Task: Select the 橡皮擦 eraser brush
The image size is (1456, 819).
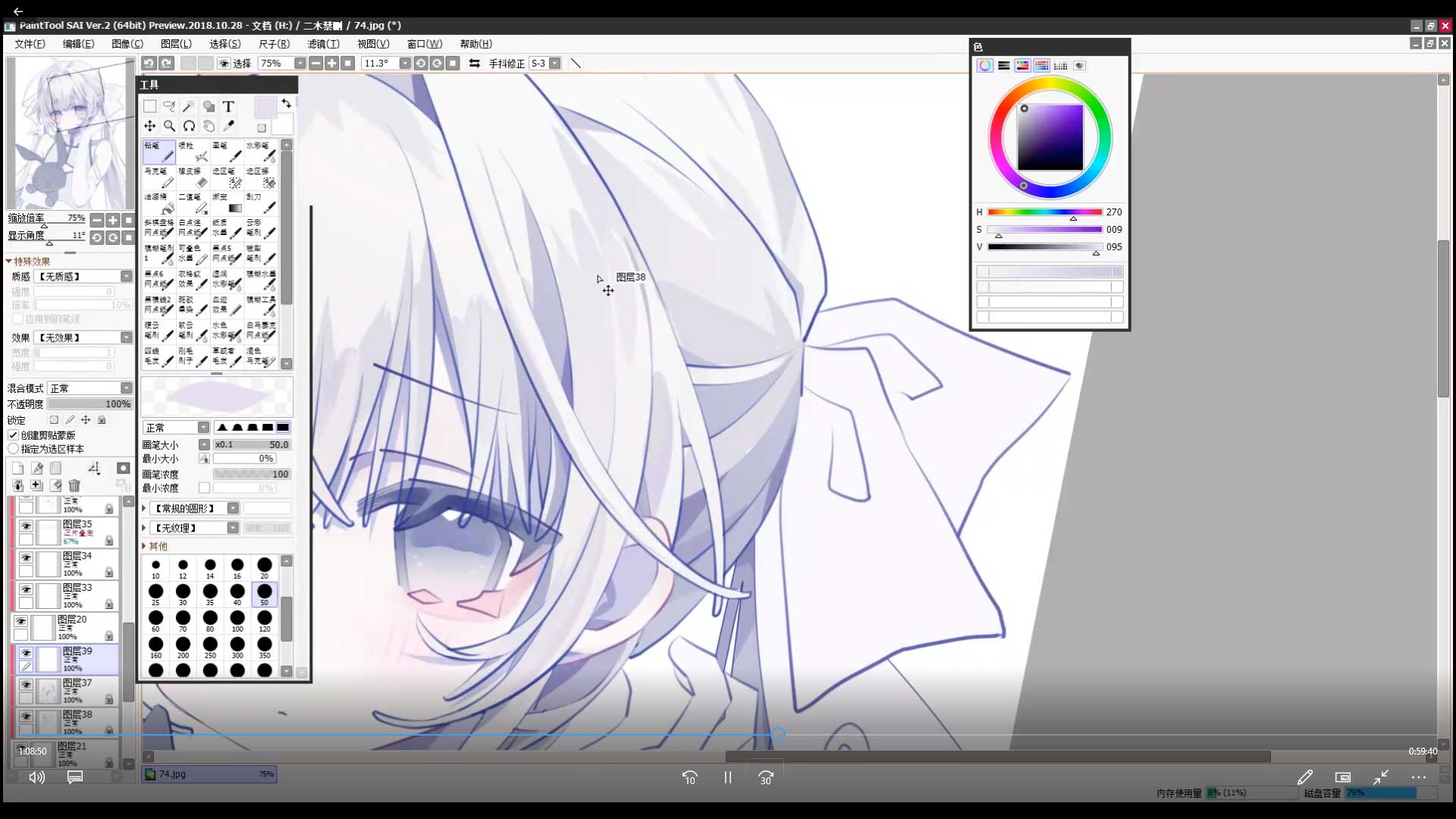Action: [193, 177]
